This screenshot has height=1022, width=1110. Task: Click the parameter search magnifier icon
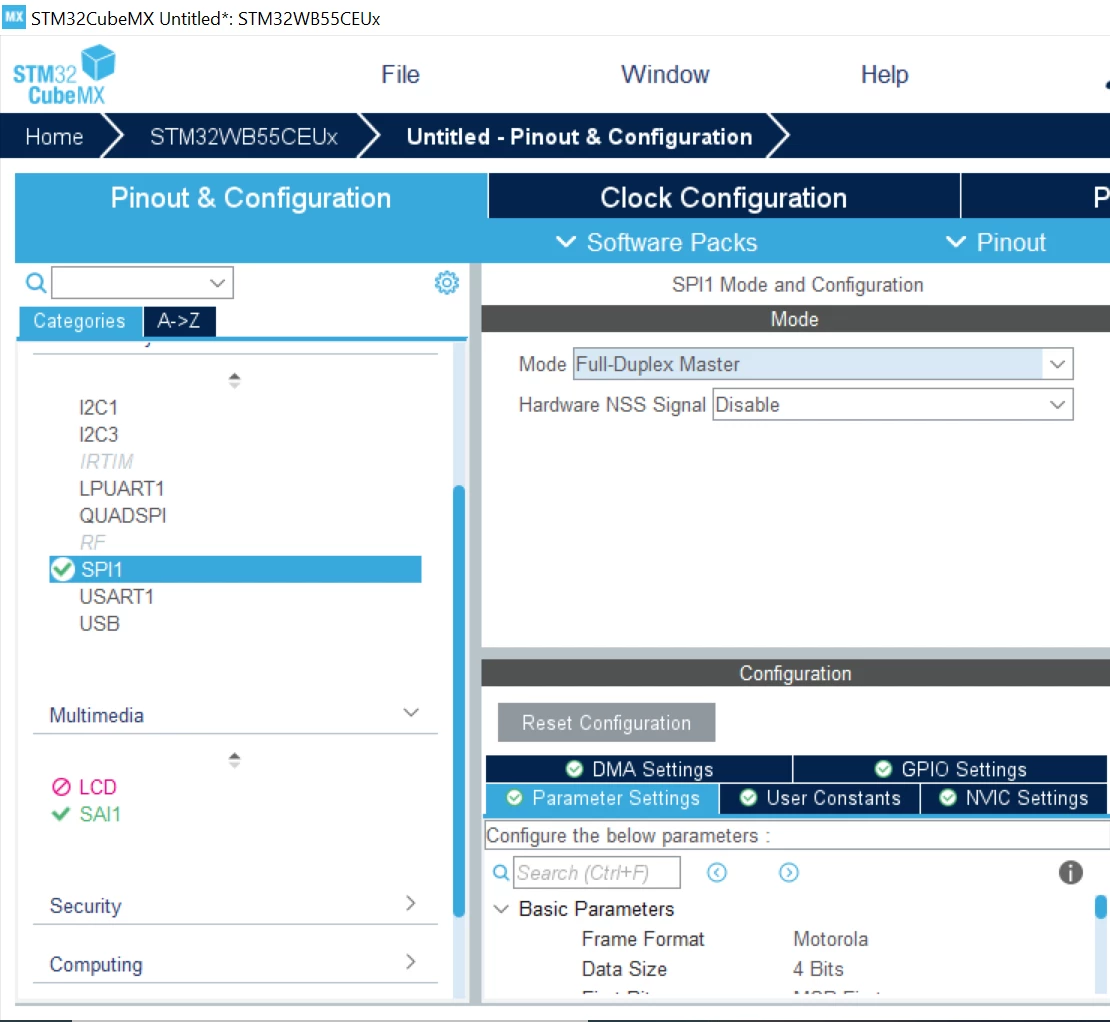click(x=500, y=872)
